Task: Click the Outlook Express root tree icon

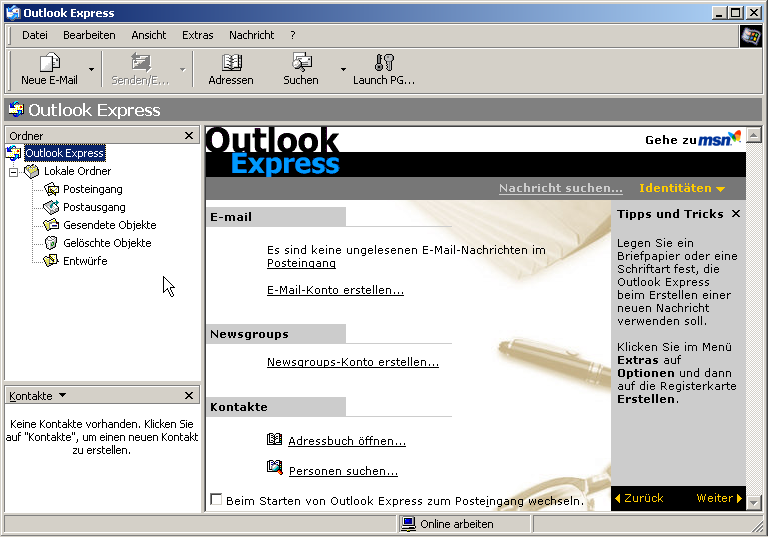Action: pyautogui.click(x=14, y=153)
